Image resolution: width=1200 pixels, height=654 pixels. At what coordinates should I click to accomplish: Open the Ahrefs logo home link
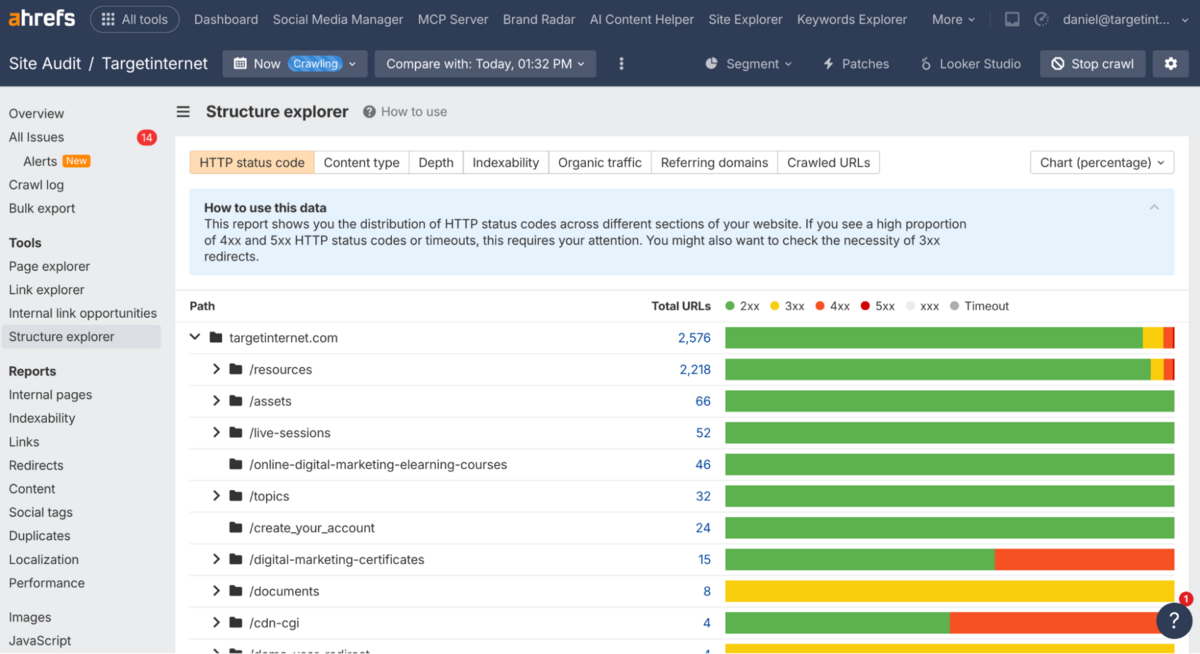[x=44, y=19]
